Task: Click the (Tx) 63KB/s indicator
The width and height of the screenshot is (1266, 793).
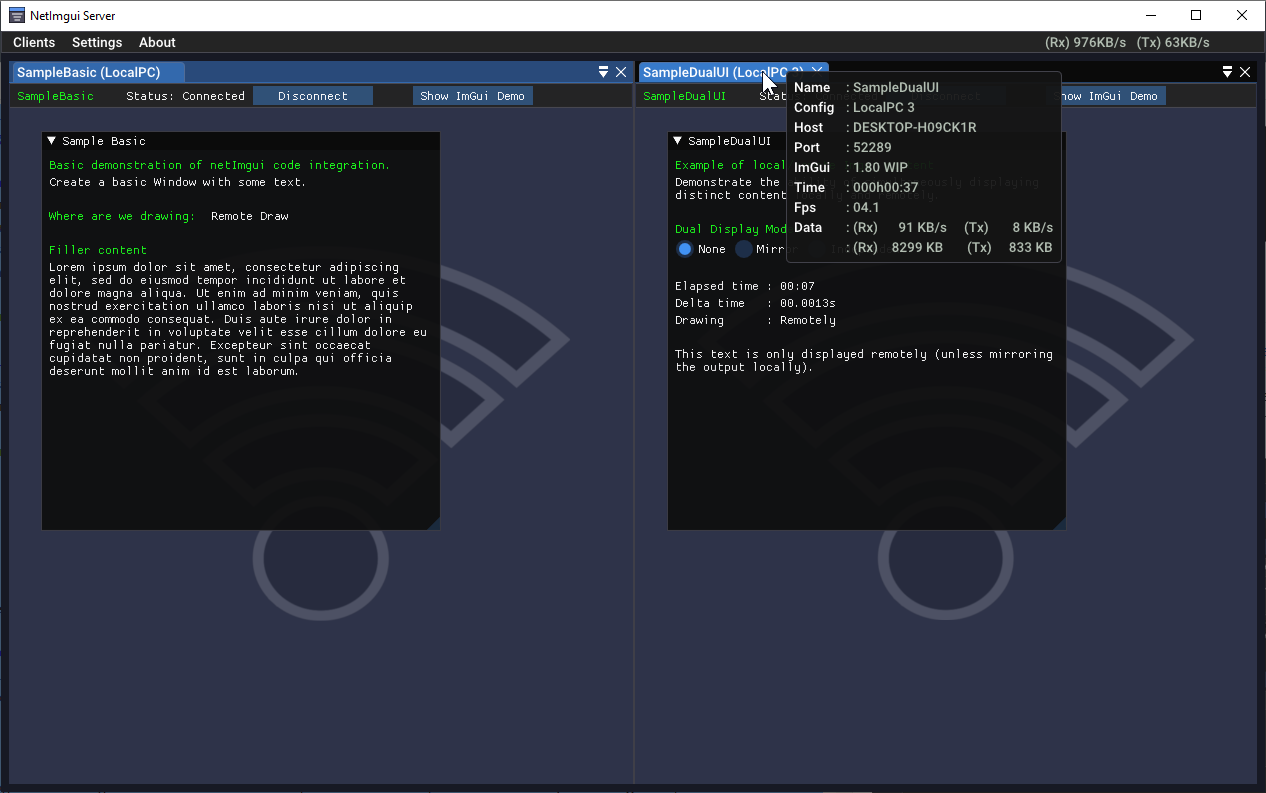Action: coord(1173,42)
